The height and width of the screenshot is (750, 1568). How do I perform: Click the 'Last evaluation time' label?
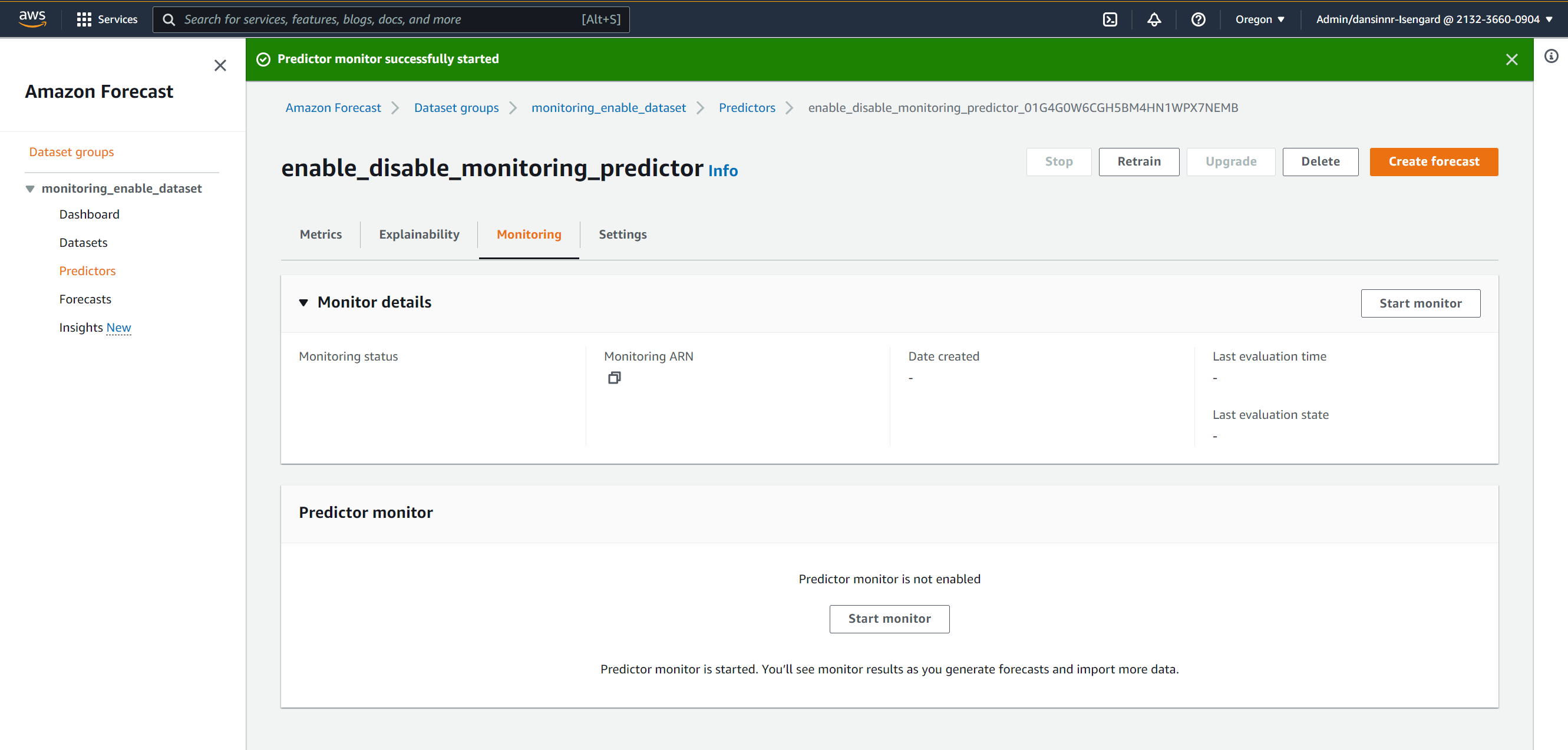(x=1269, y=357)
